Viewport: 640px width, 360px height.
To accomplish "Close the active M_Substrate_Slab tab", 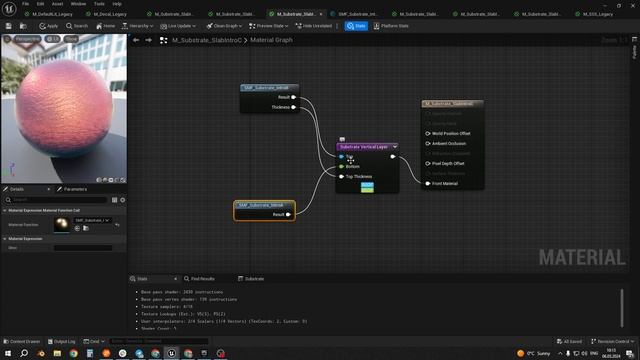I will [321, 14].
